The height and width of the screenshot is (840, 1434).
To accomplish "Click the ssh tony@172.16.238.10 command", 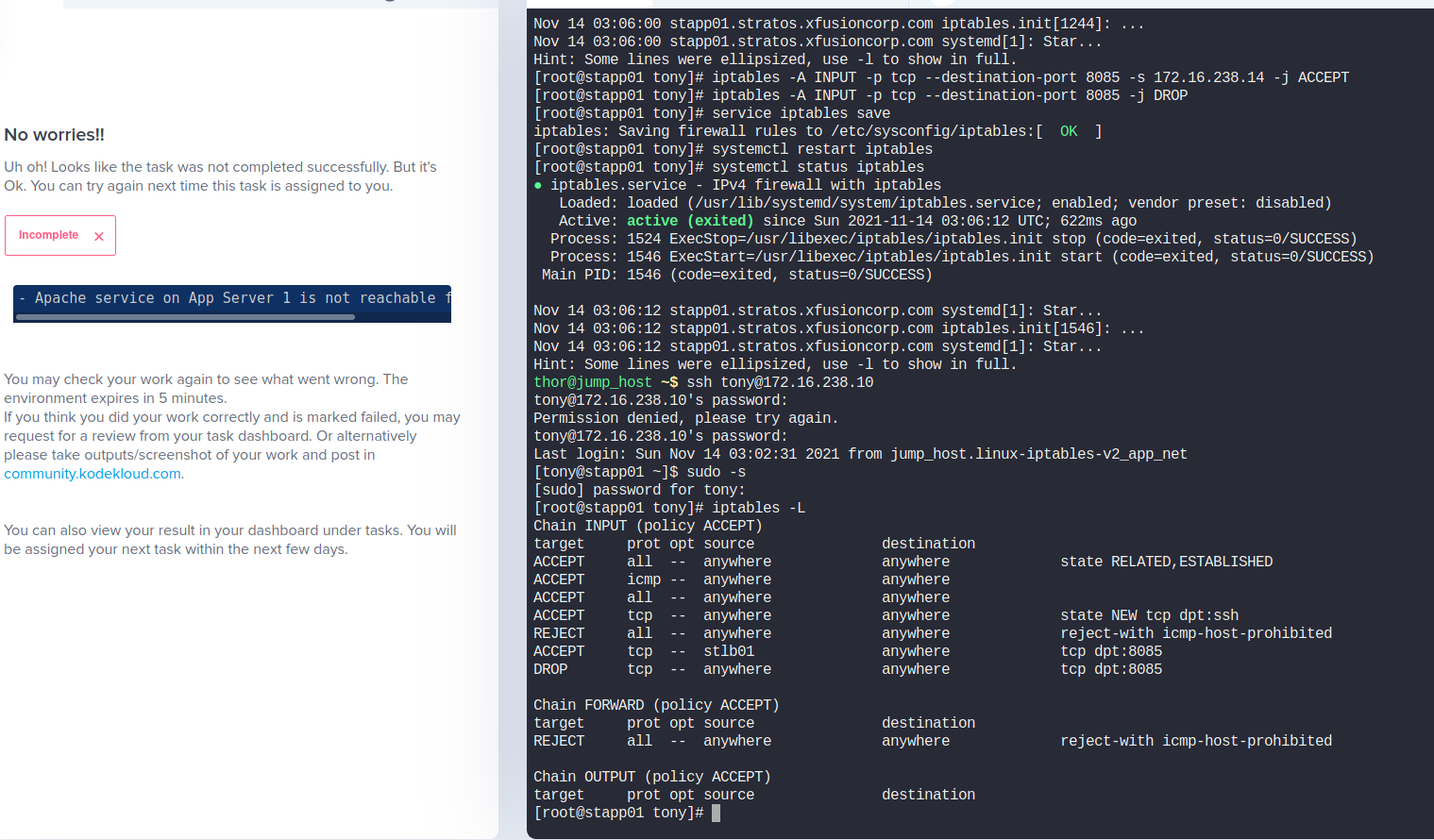I will (x=780, y=382).
